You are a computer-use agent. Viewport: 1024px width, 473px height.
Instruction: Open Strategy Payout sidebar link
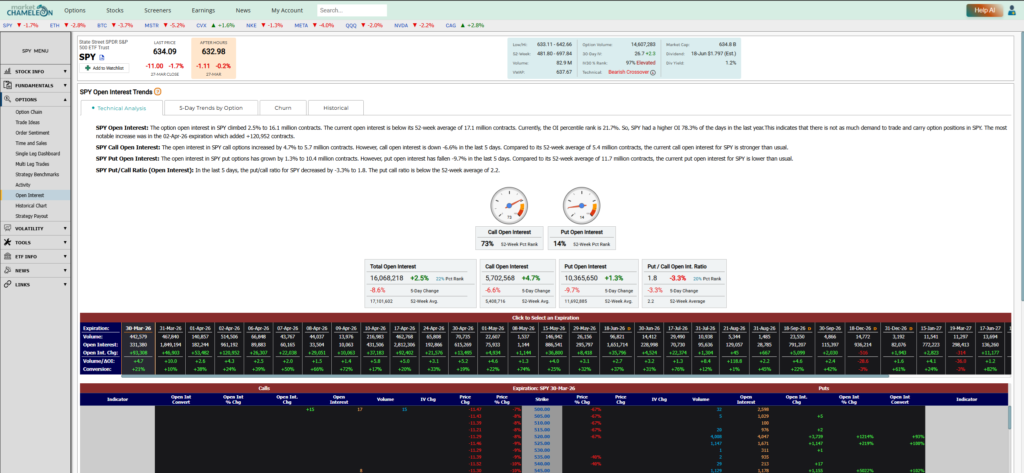coord(31,216)
